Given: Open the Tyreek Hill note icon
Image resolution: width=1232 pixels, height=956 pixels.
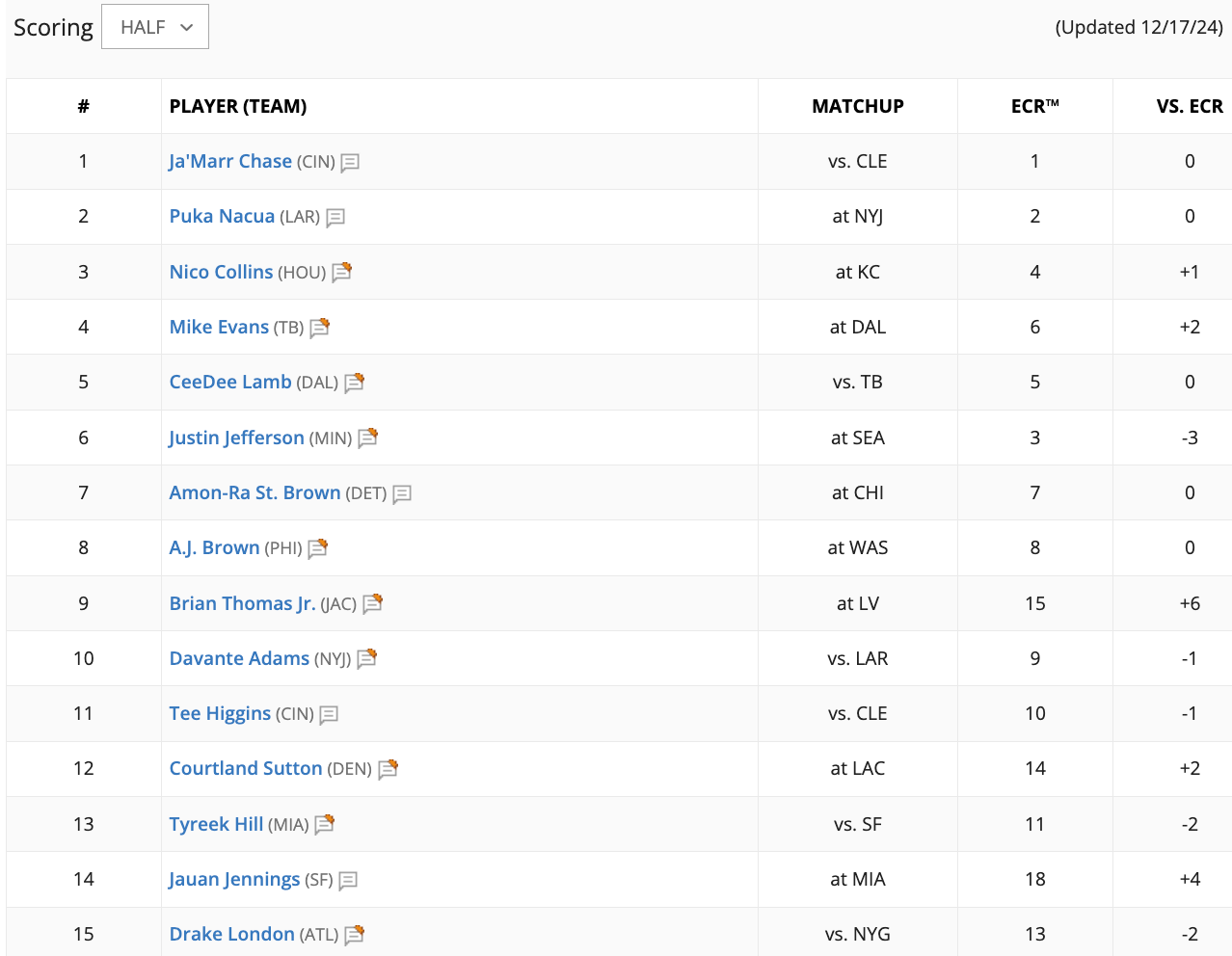Looking at the screenshot, I should coord(324,825).
